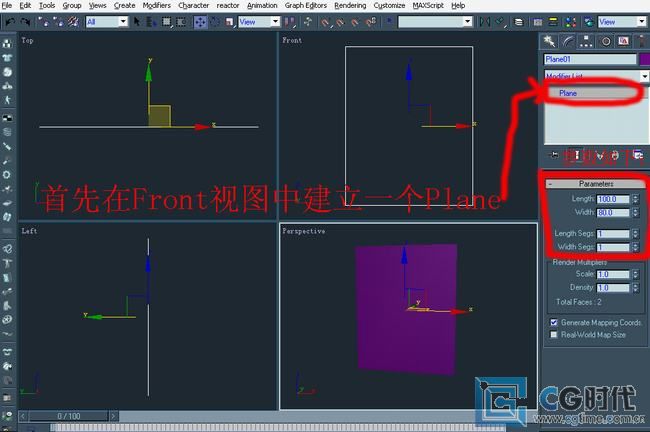This screenshot has width=650, height=432.
Task: Open Schematic View icon in toolbar
Action: pyautogui.click(x=553, y=22)
